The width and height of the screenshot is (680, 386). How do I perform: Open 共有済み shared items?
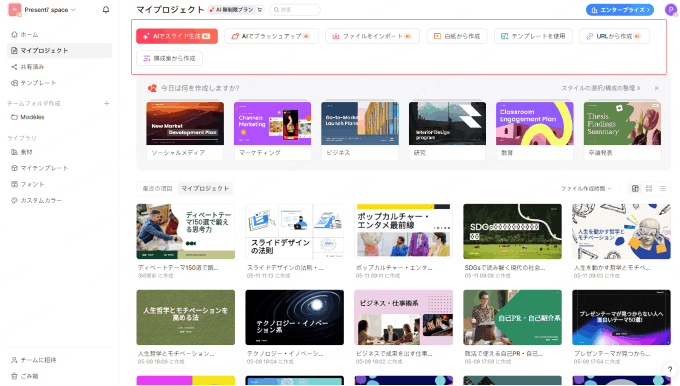(59, 67)
